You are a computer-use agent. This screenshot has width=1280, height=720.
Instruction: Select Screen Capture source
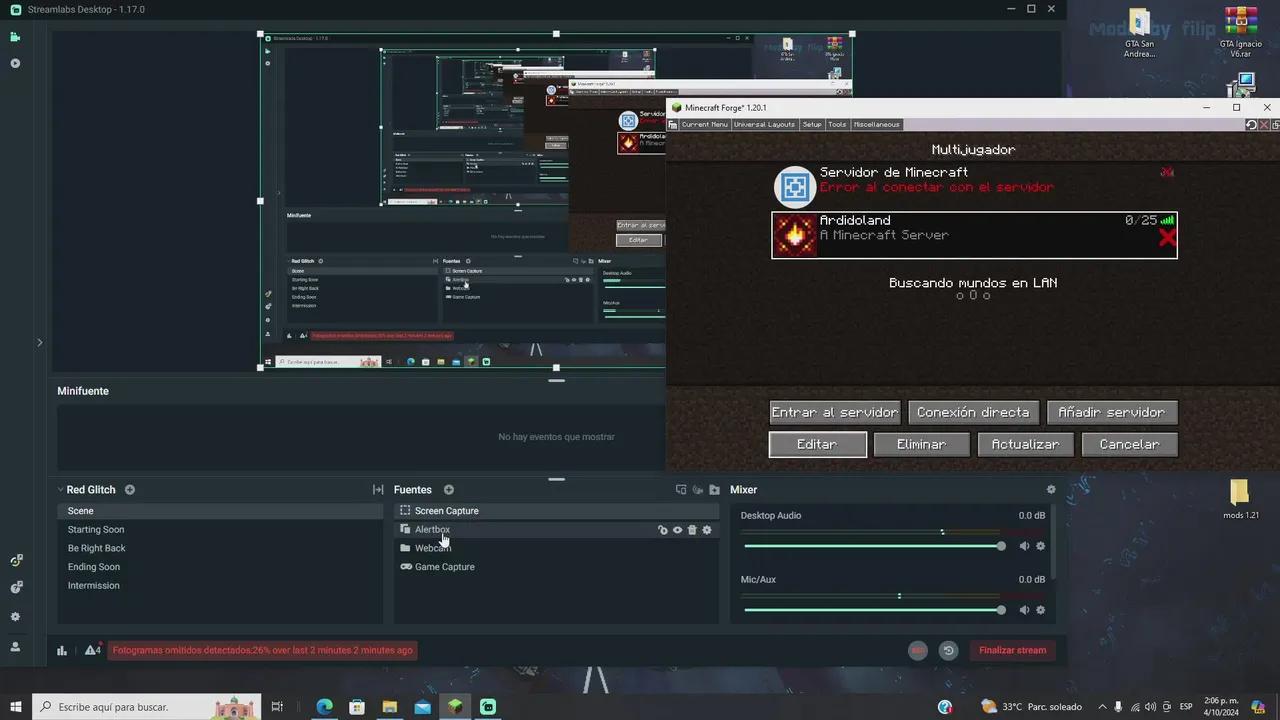click(x=556, y=511)
